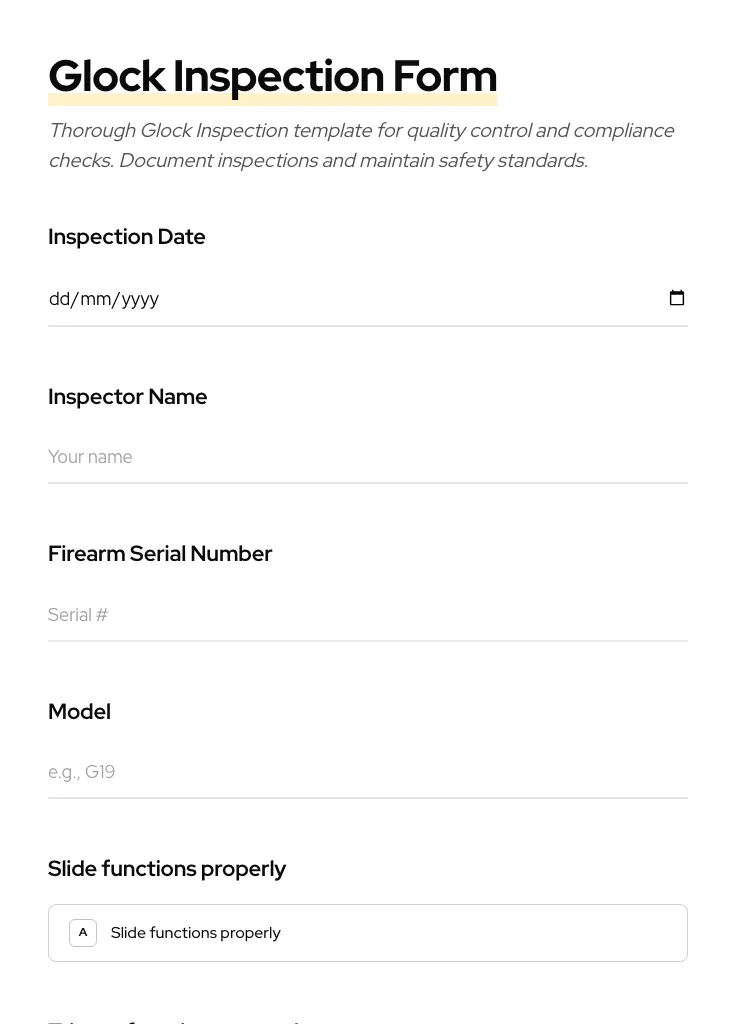736x1024 pixels.
Task: Click the 'Model' field label
Action: (x=79, y=712)
